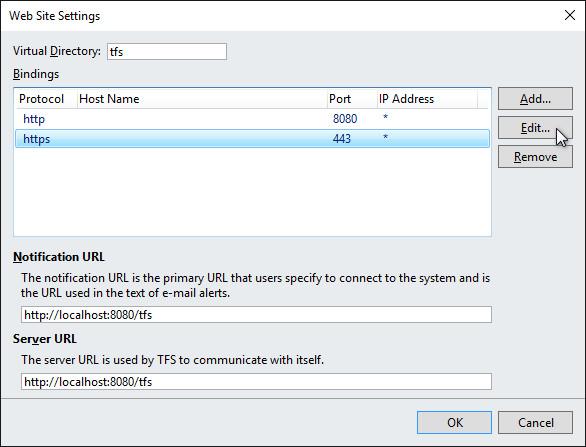Viewport: 586px width, 447px height.
Task: Open the Add binding dialog
Action: (x=535, y=99)
